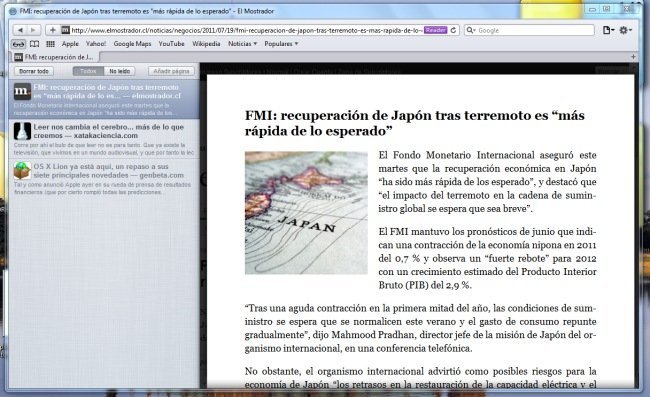Expand the Noticias bookmarks folder
The image size is (650, 397).
point(243,44)
